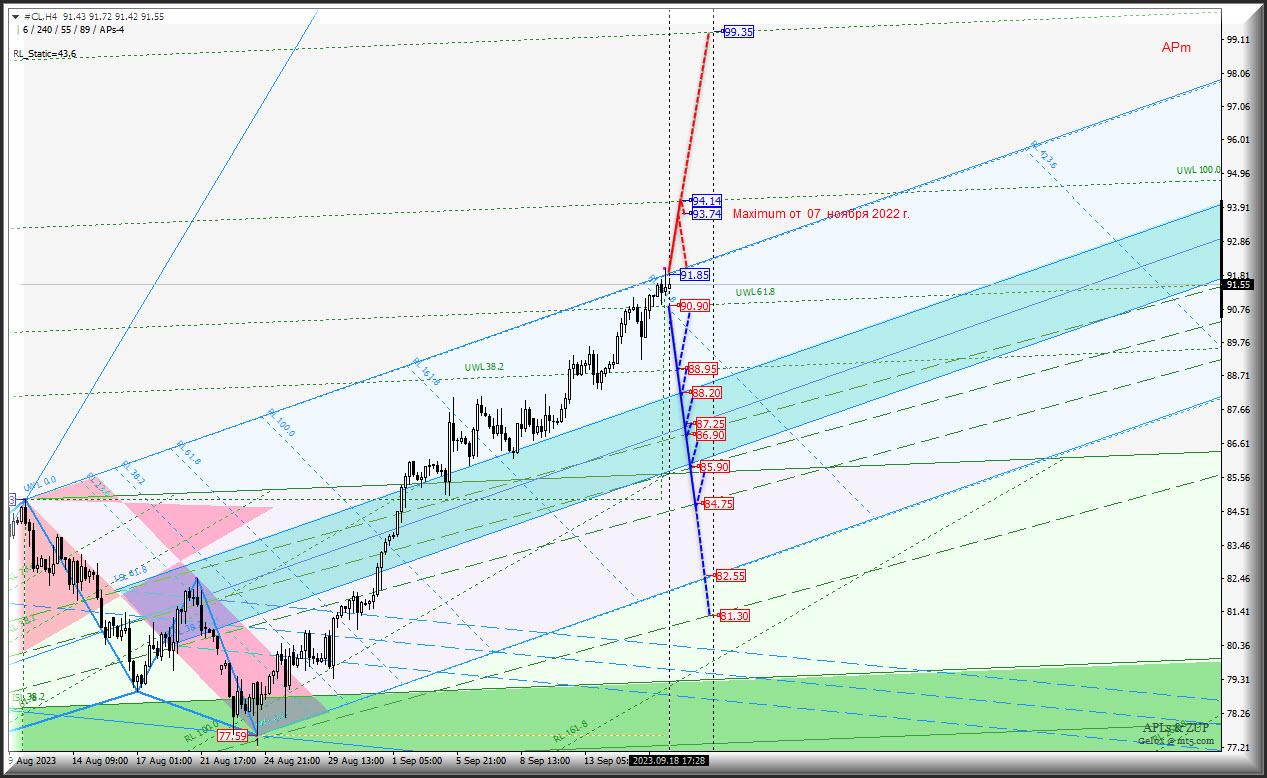
Task: Select the 84.75 red price label
Action: [718, 504]
